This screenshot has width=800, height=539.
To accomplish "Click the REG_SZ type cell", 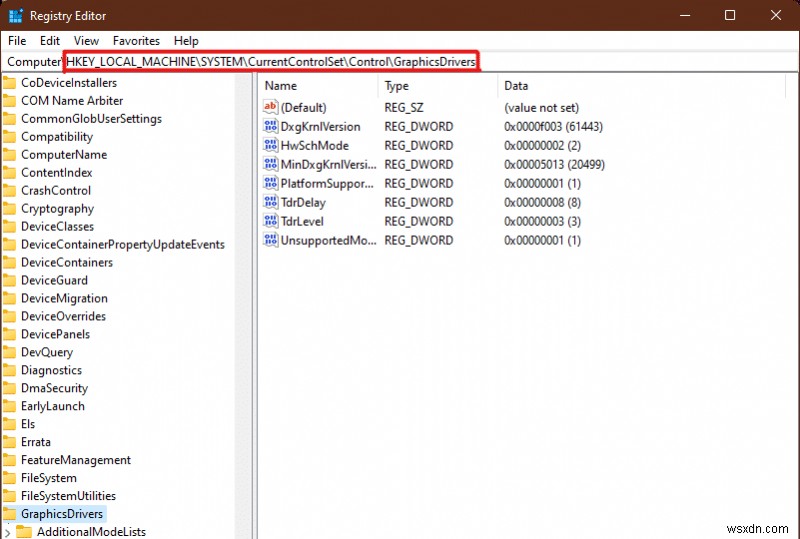I will pyautogui.click(x=404, y=108).
